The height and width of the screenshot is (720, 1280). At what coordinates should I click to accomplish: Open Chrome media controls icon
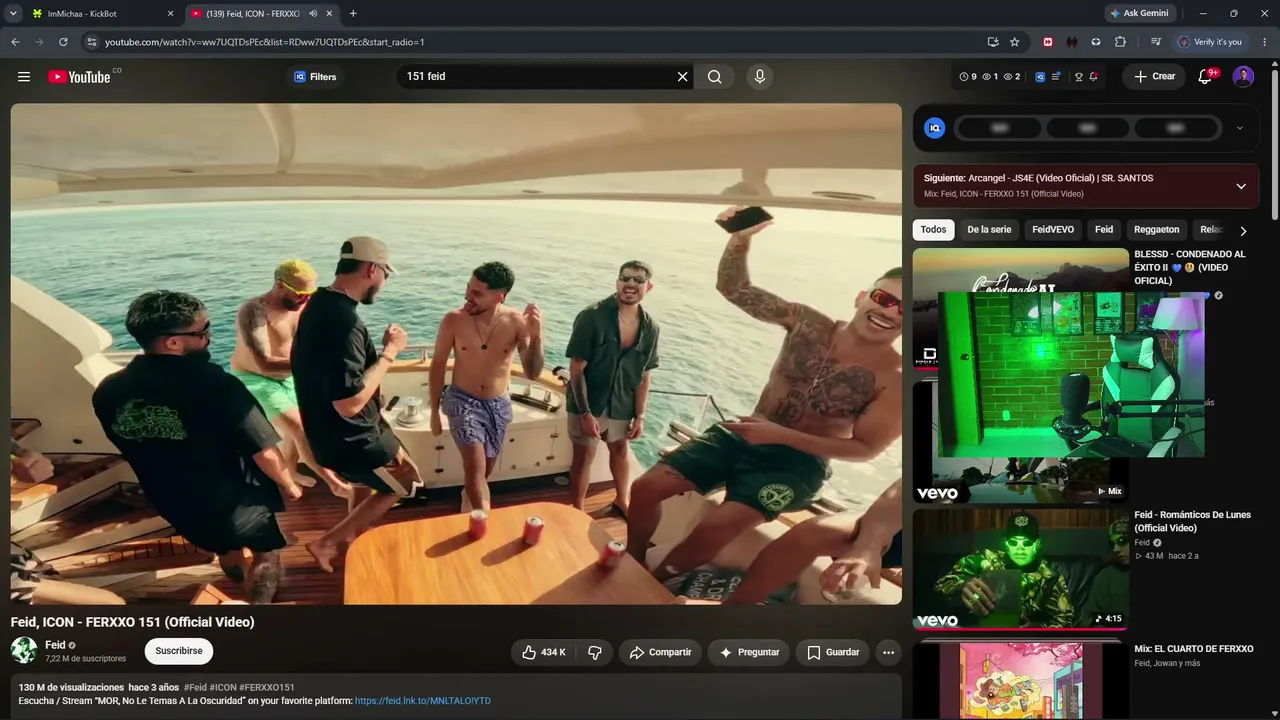pyautogui.click(x=1156, y=42)
